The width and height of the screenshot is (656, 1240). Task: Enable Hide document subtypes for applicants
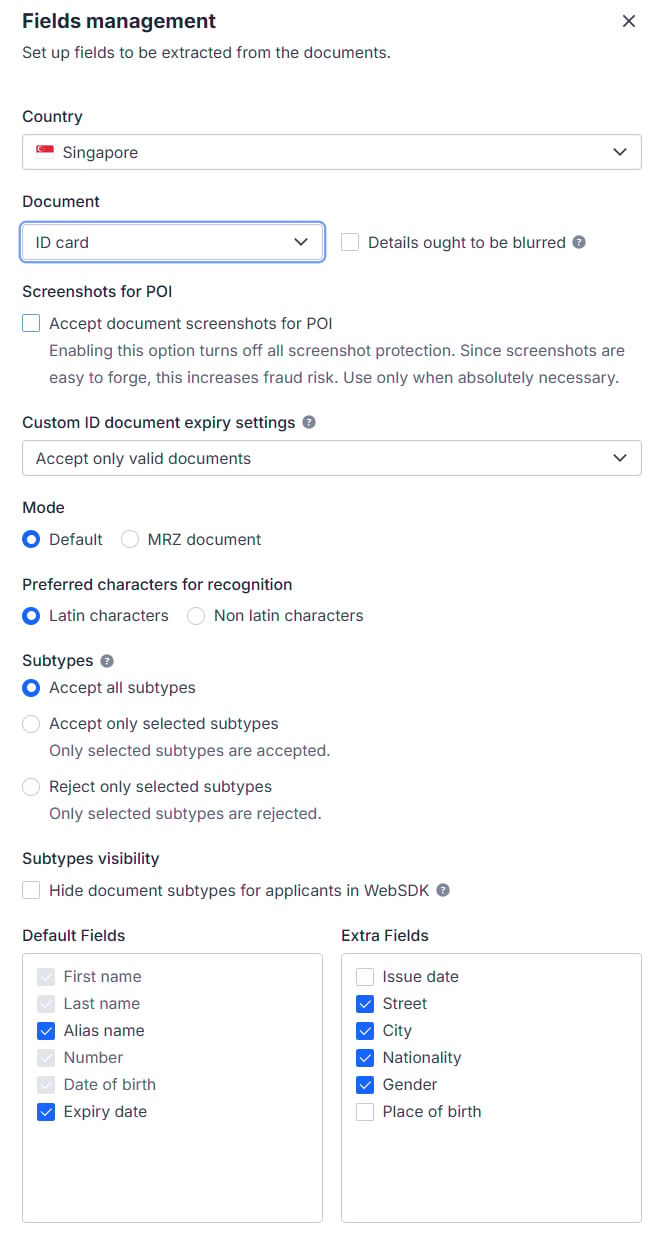[x=31, y=890]
